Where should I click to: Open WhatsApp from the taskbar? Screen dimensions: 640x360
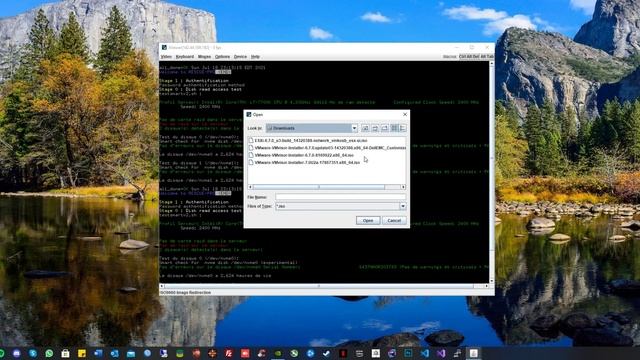point(49,353)
